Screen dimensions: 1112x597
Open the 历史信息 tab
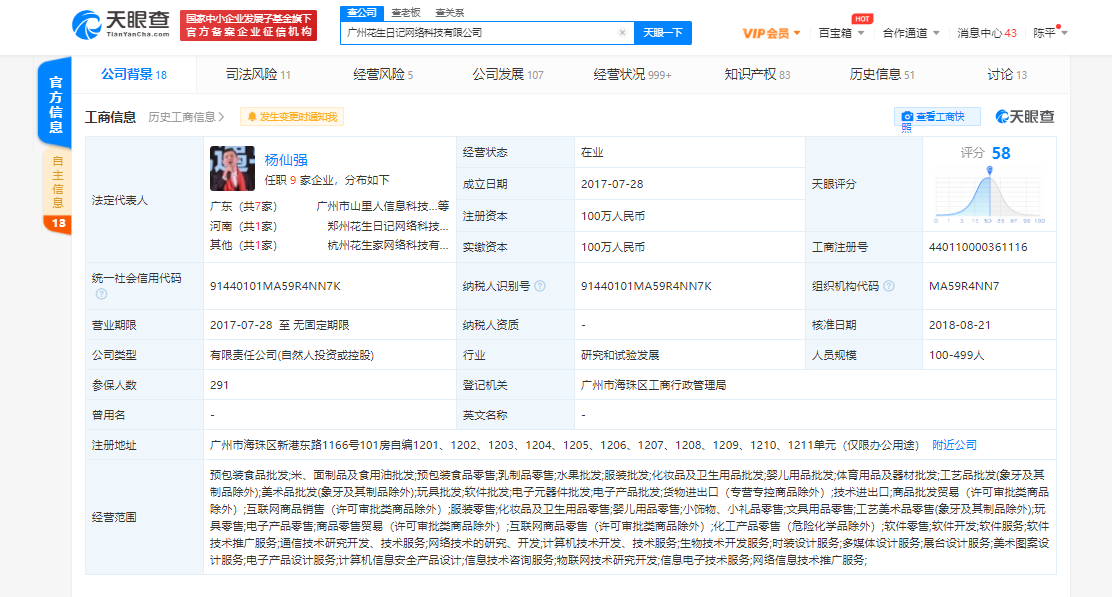point(882,74)
